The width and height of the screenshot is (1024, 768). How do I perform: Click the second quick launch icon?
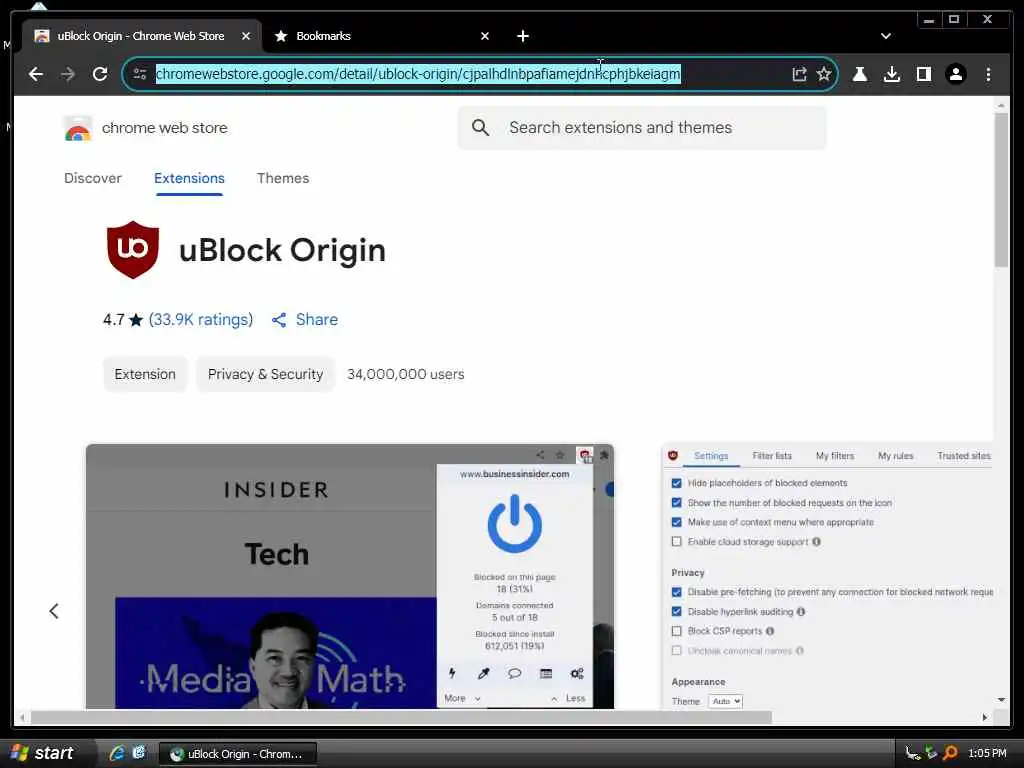point(138,753)
